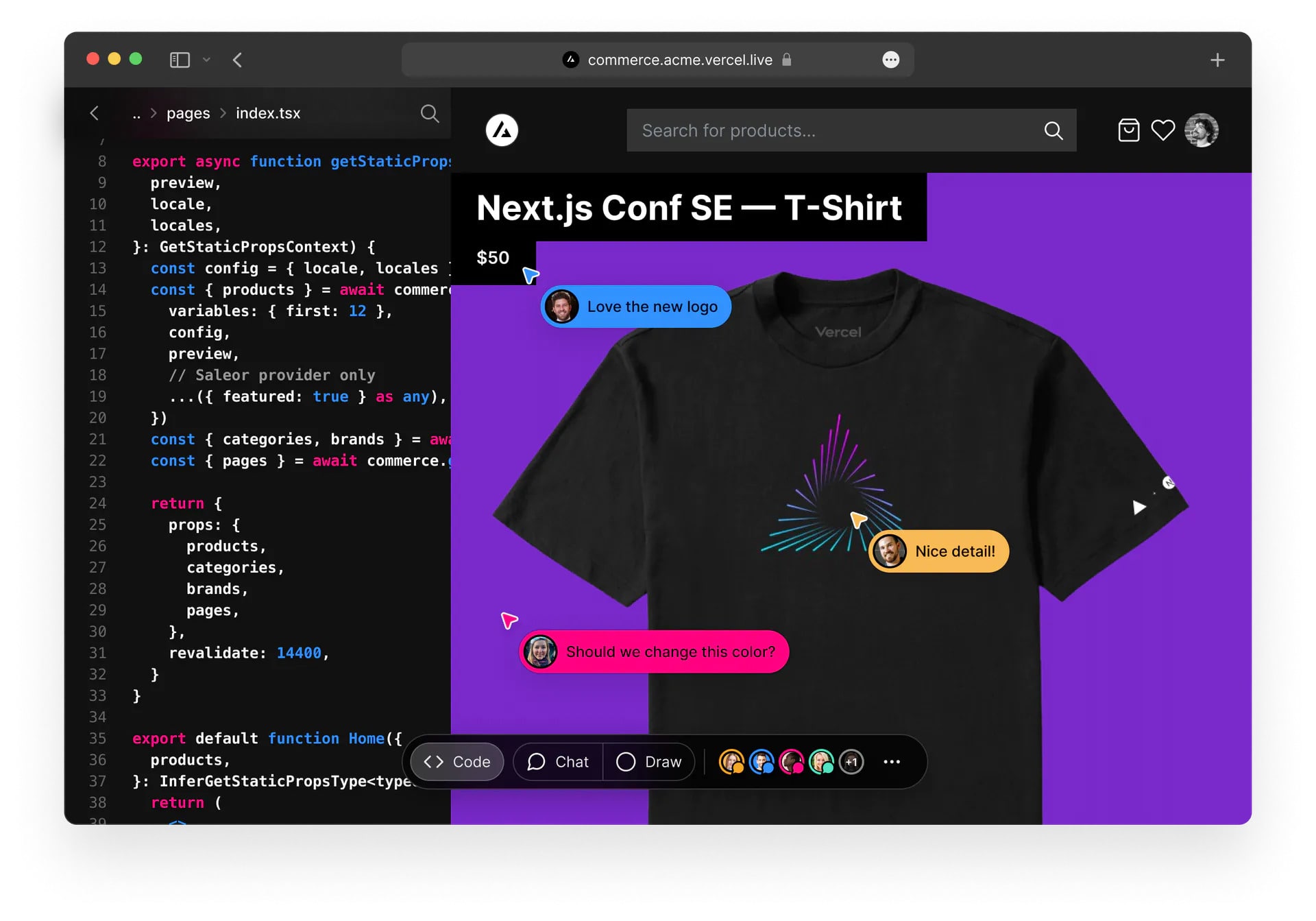Click the wishlist heart icon
This screenshot has width=1316, height=921.
point(1163,130)
